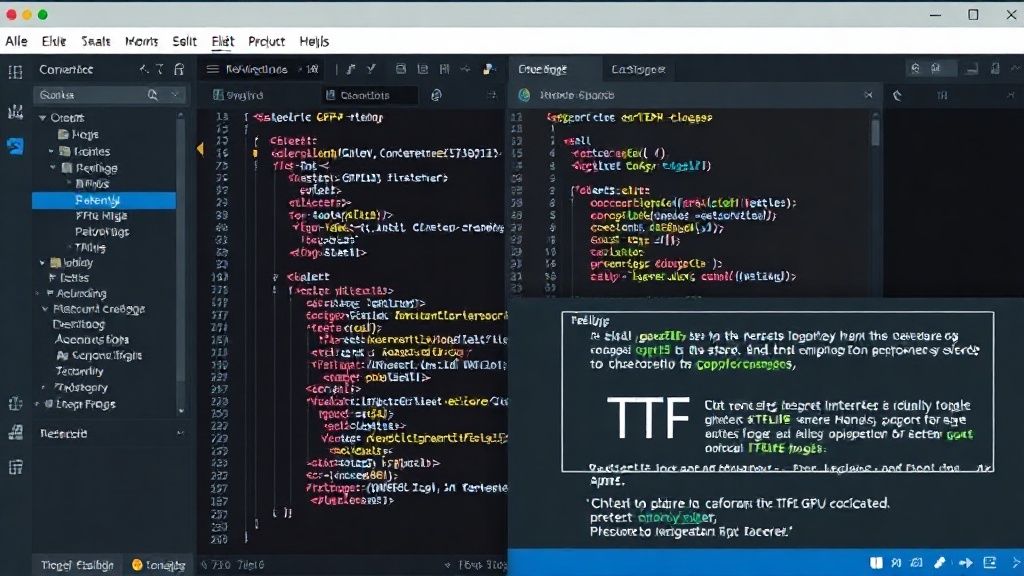Viewport: 1024px width, 576px height.
Task: Close the right editor pane with X button
Action: tap(868, 95)
